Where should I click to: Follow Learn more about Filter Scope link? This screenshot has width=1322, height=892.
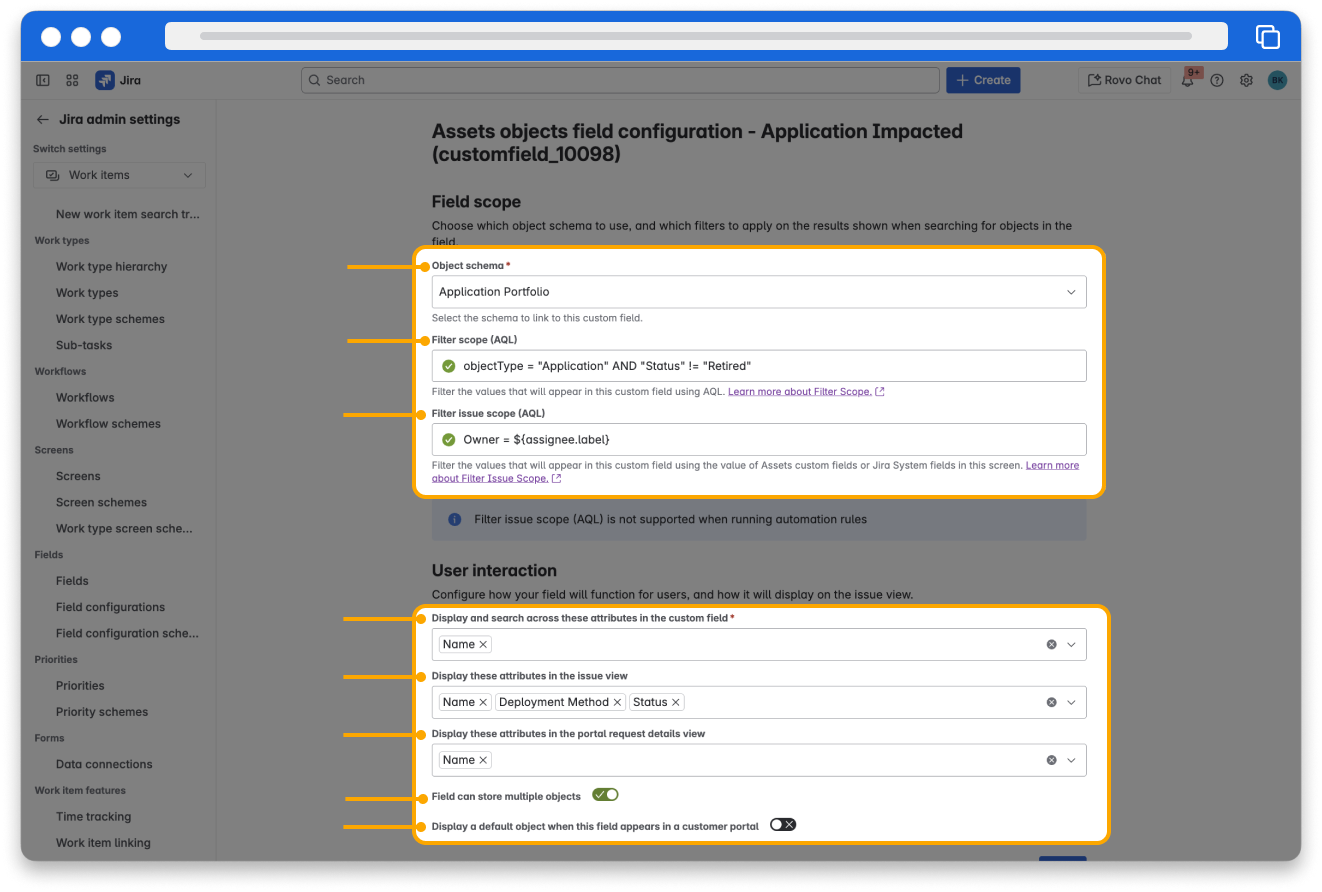805,392
